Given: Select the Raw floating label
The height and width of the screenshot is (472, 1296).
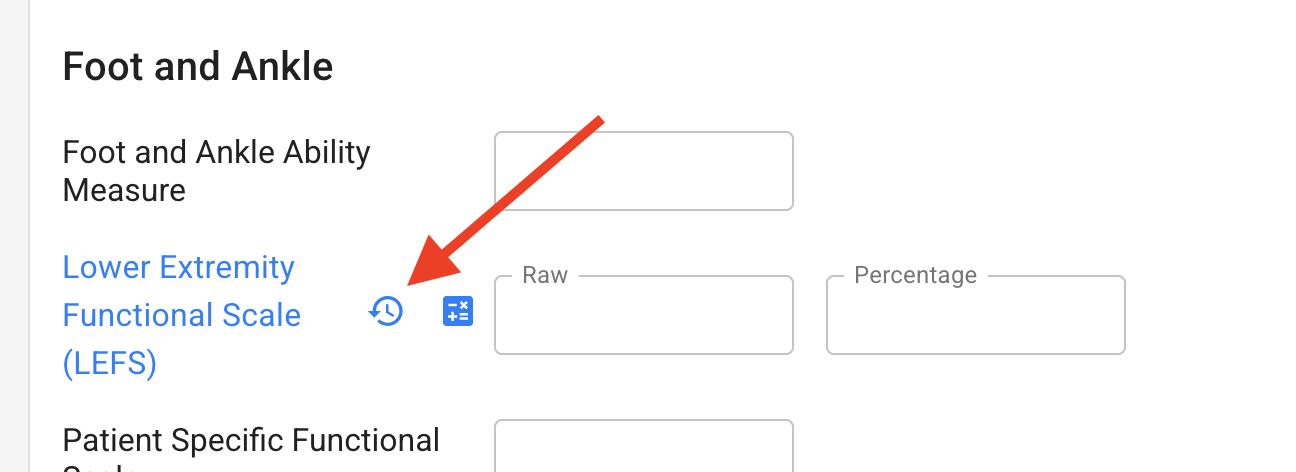Looking at the screenshot, I should coord(545,275).
